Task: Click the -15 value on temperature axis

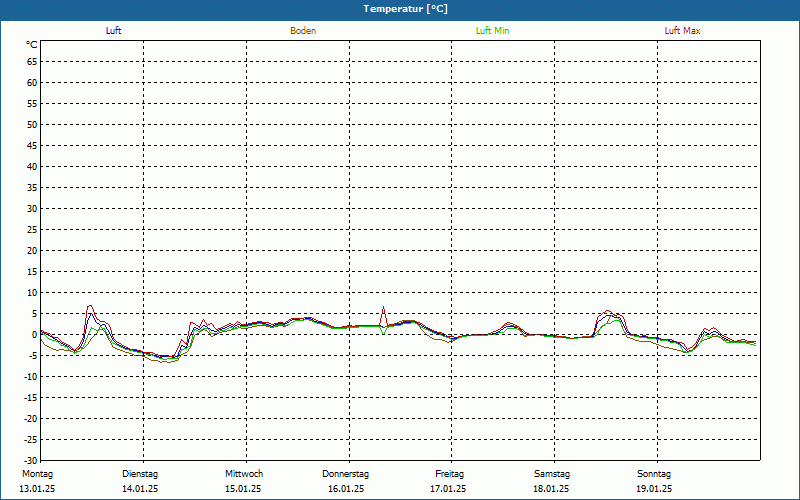Action: click(30, 397)
